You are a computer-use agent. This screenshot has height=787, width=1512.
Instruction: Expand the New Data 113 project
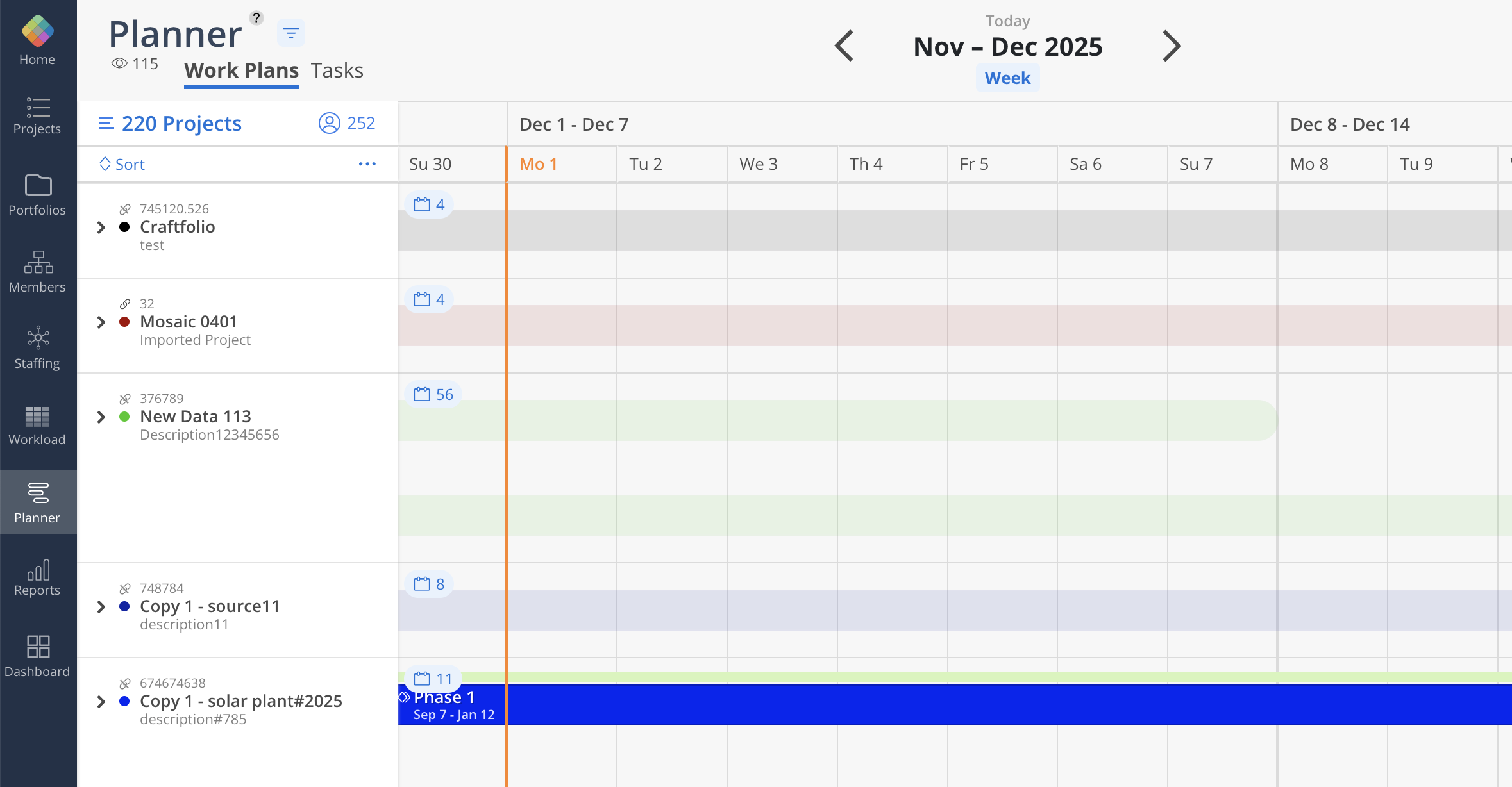point(101,417)
